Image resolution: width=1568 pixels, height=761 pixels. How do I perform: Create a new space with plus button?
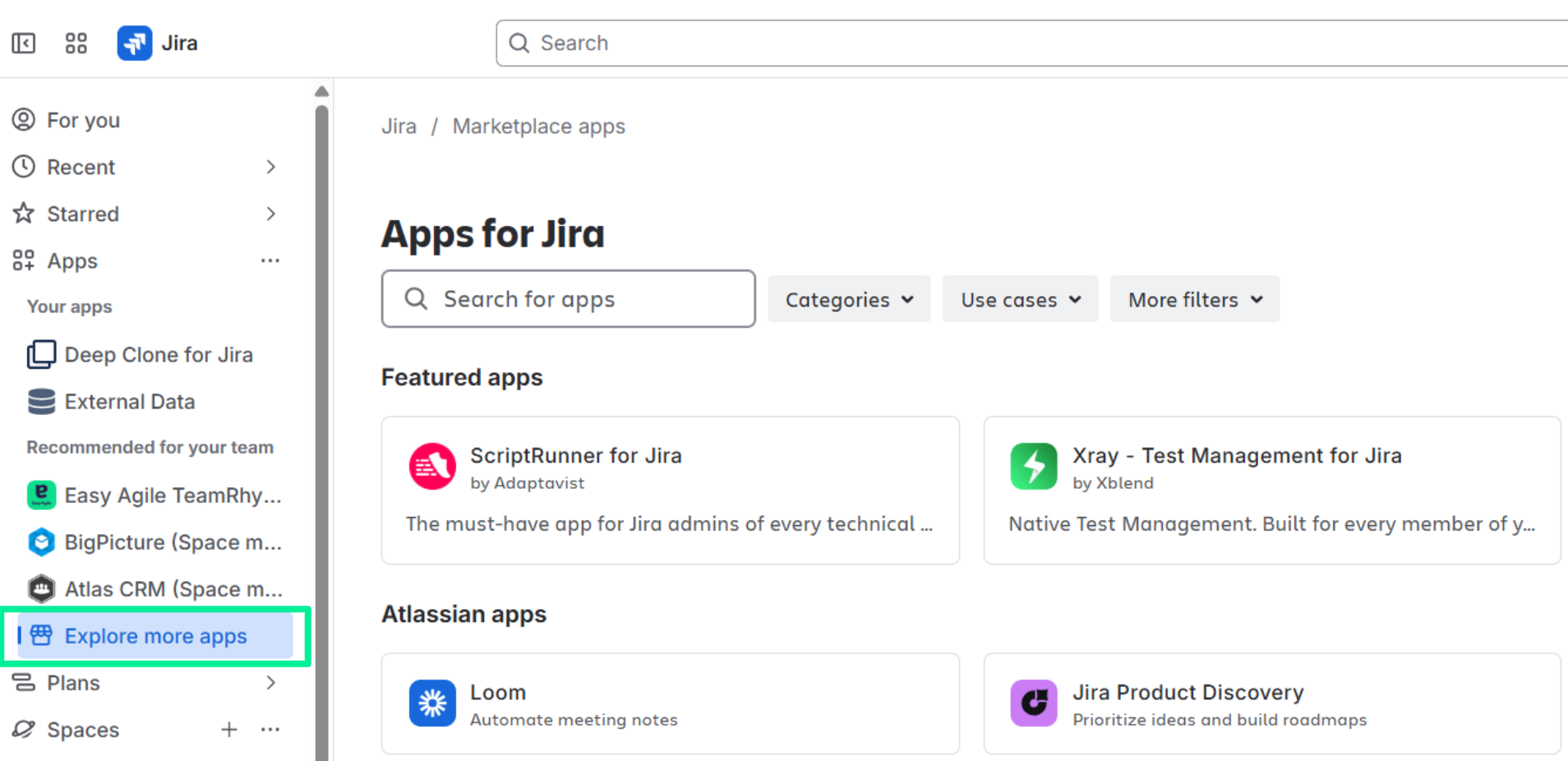(x=229, y=730)
